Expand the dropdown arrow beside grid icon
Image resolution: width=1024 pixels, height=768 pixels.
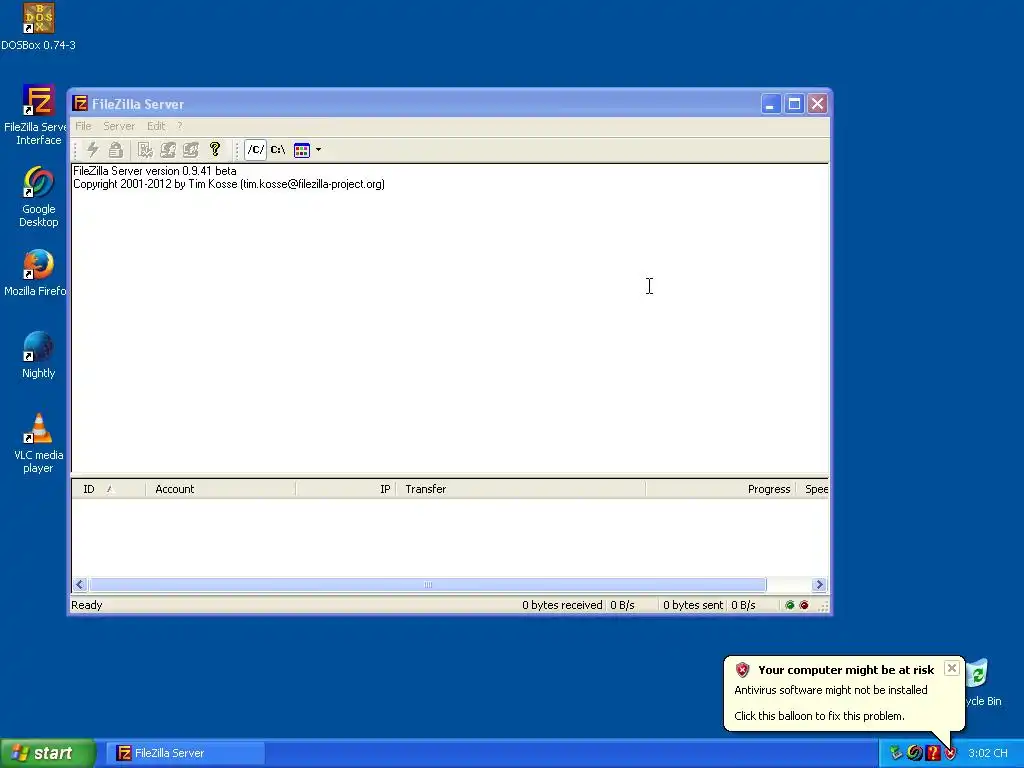point(319,150)
